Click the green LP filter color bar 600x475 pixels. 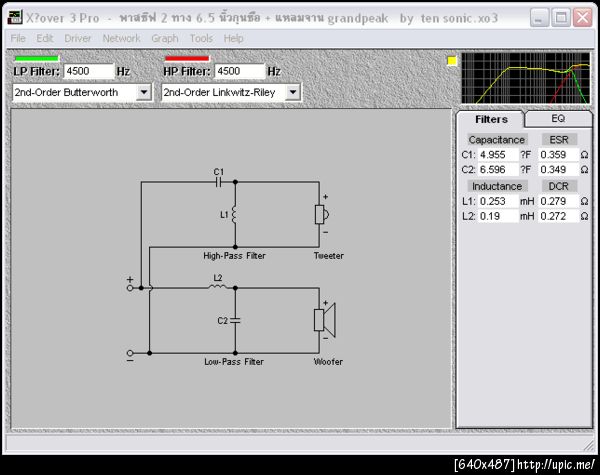(x=36, y=59)
